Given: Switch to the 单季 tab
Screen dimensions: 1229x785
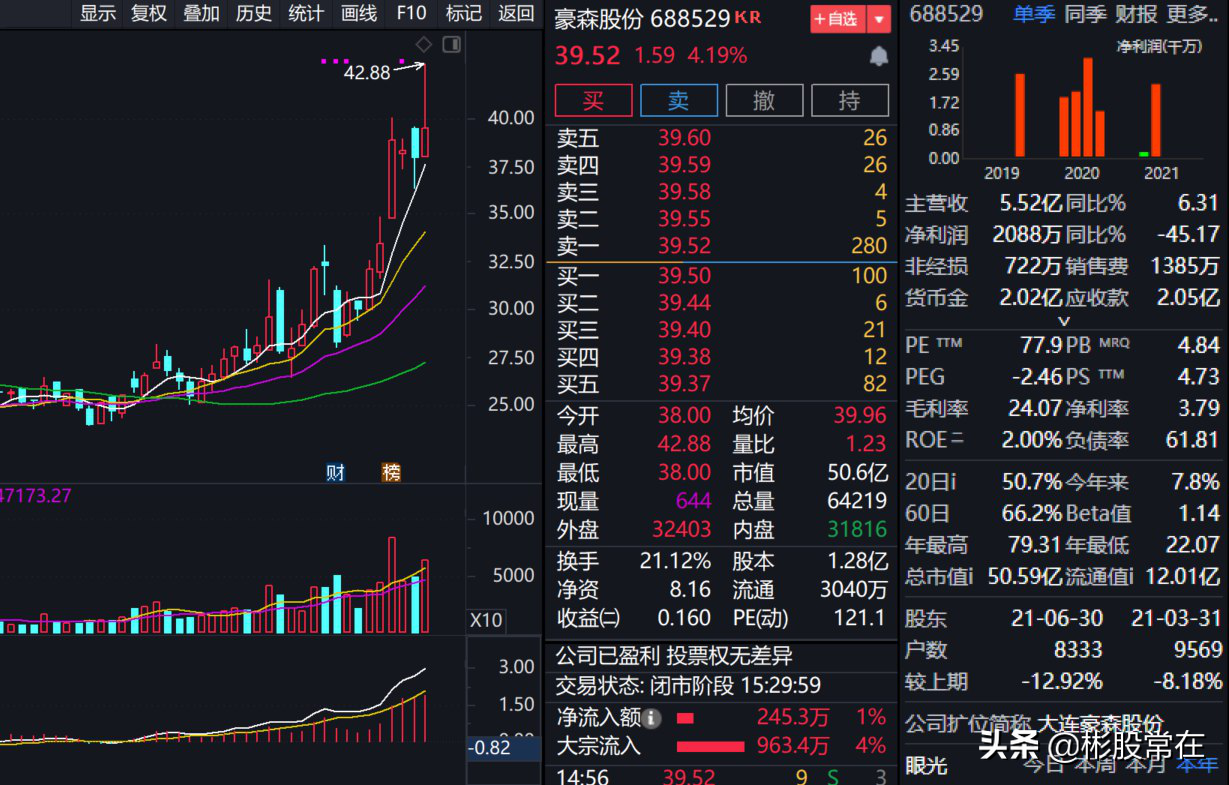Looking at the screenshot, I should coord(1034,14).
